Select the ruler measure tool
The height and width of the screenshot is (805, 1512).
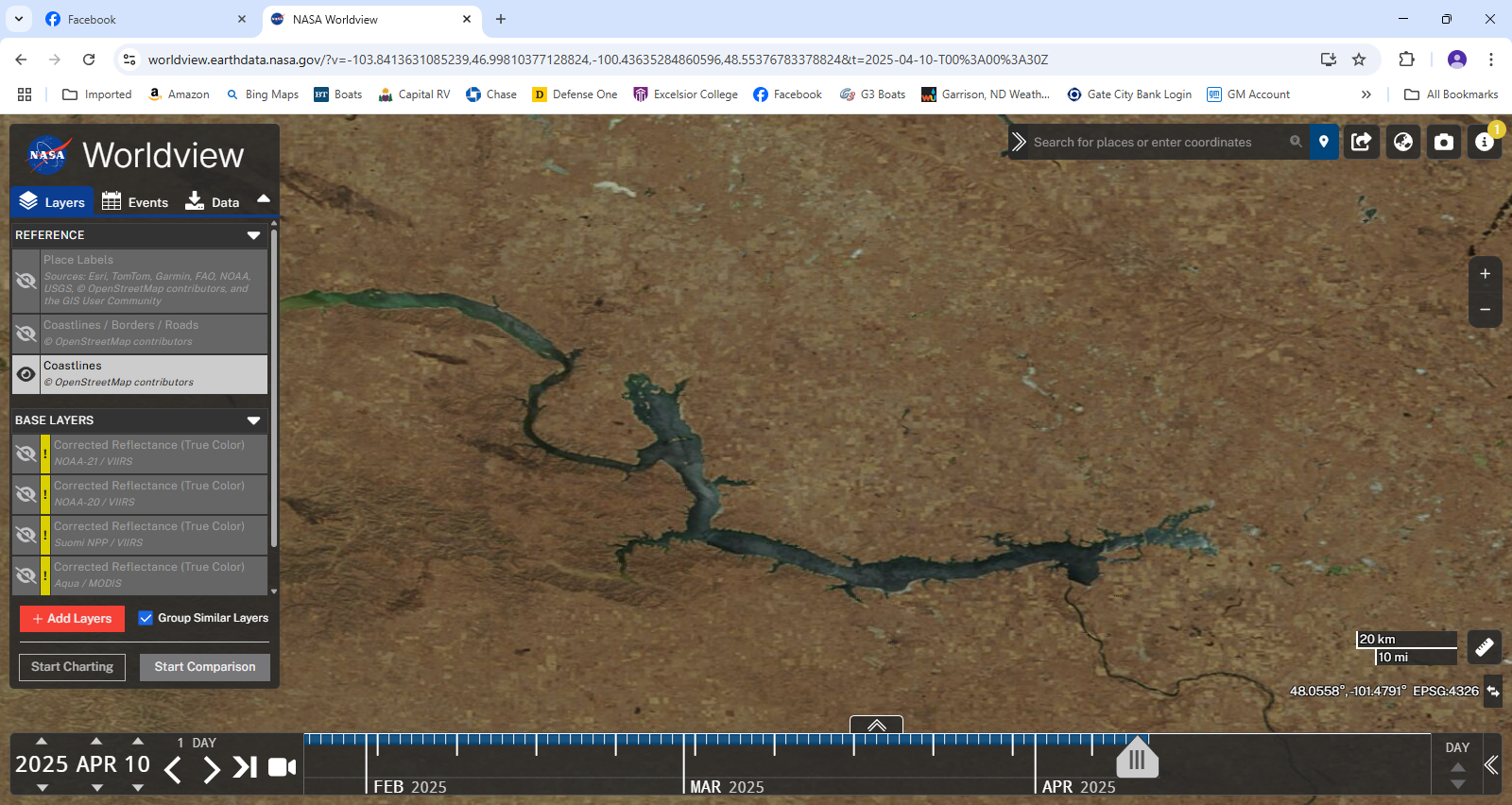click(1484, 647)
